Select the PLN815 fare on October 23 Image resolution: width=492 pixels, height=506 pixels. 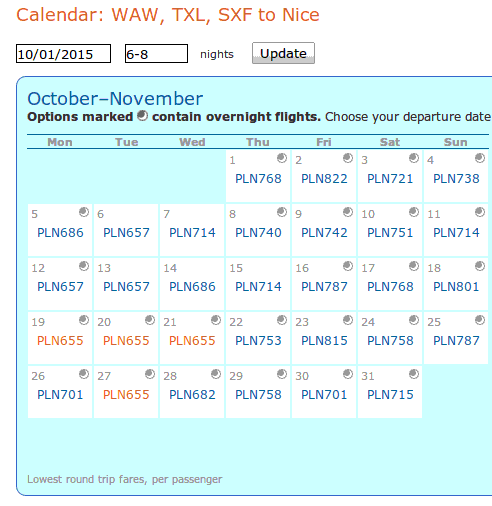(324, 341)
